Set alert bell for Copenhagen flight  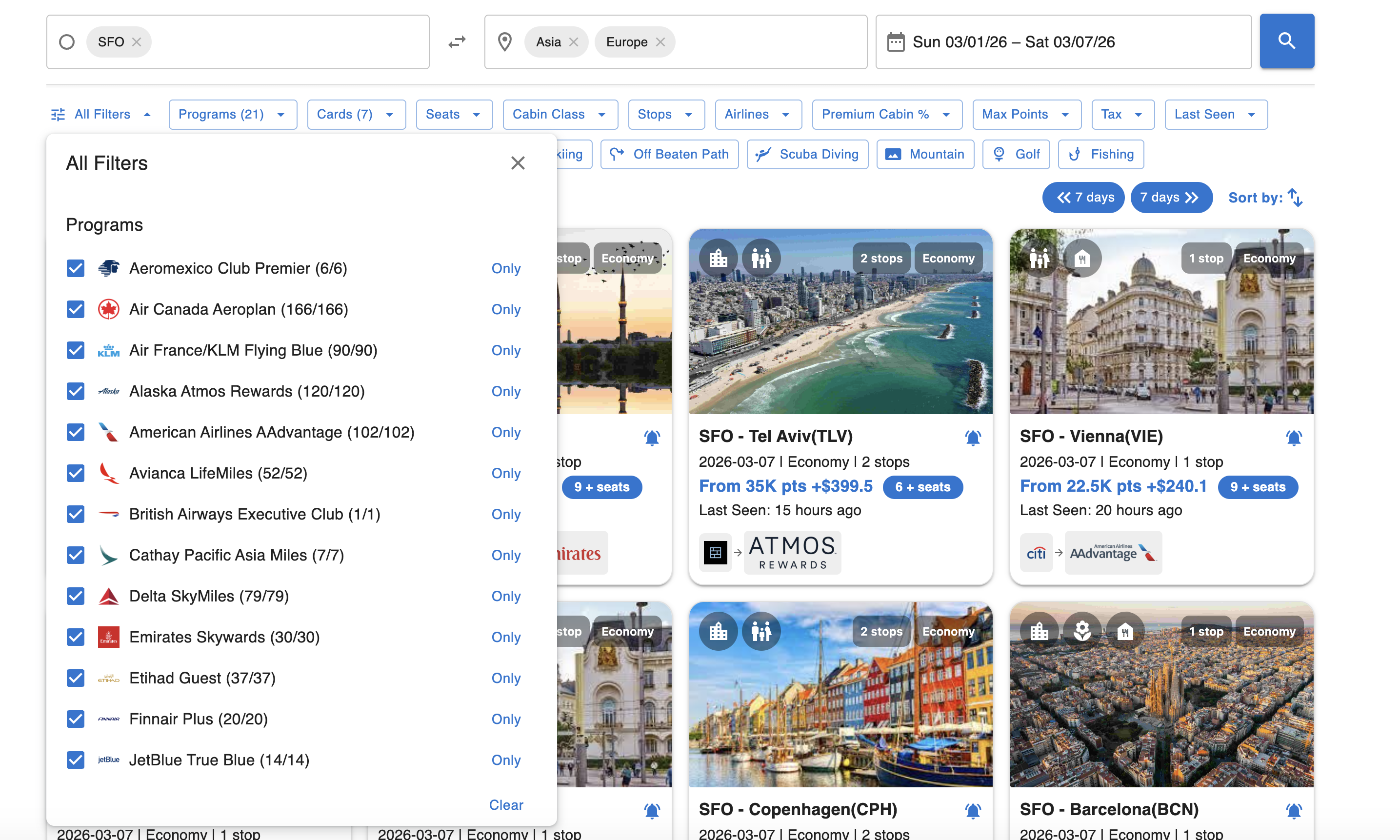tap(972, 810)
